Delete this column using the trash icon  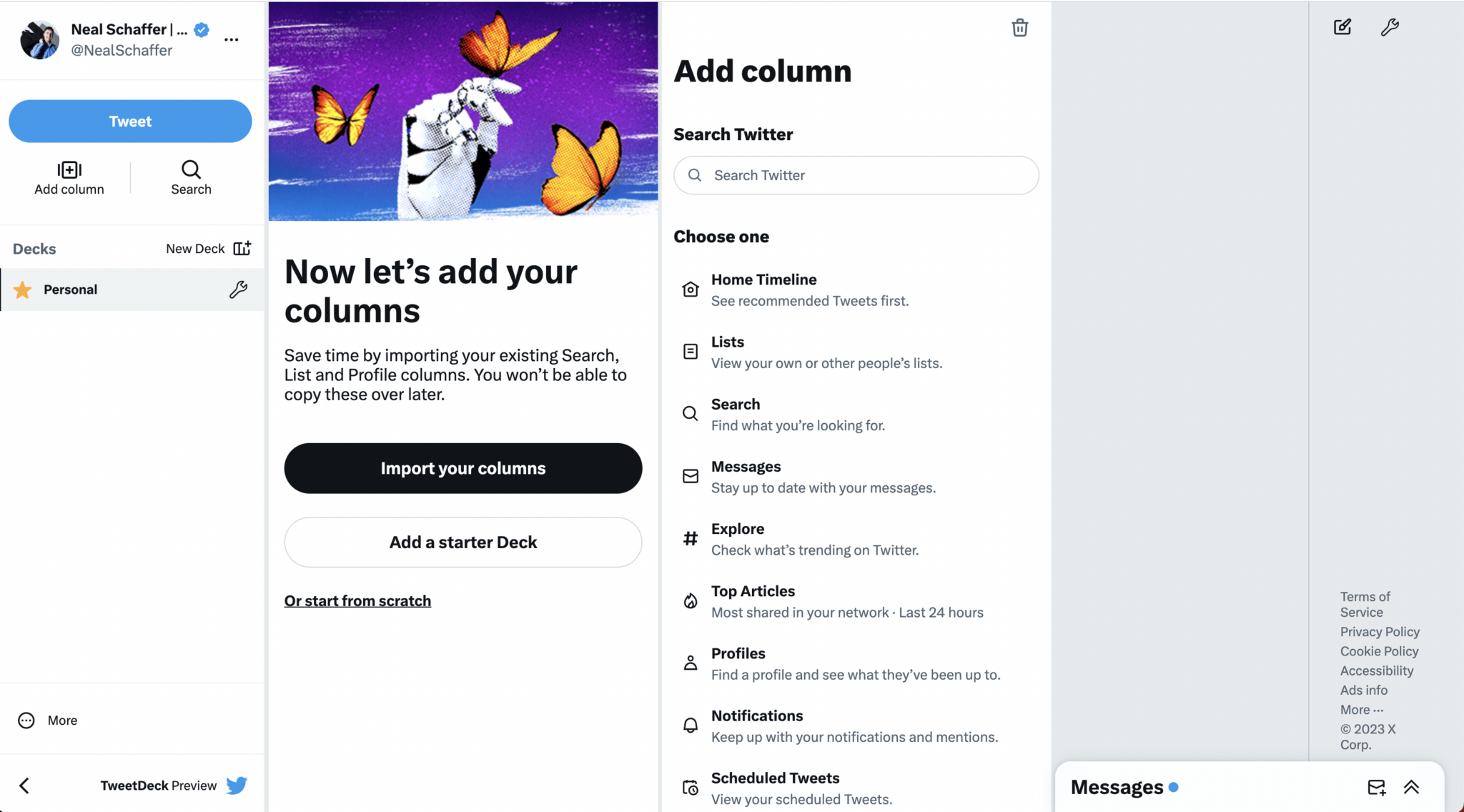[x=1019, y=27]
